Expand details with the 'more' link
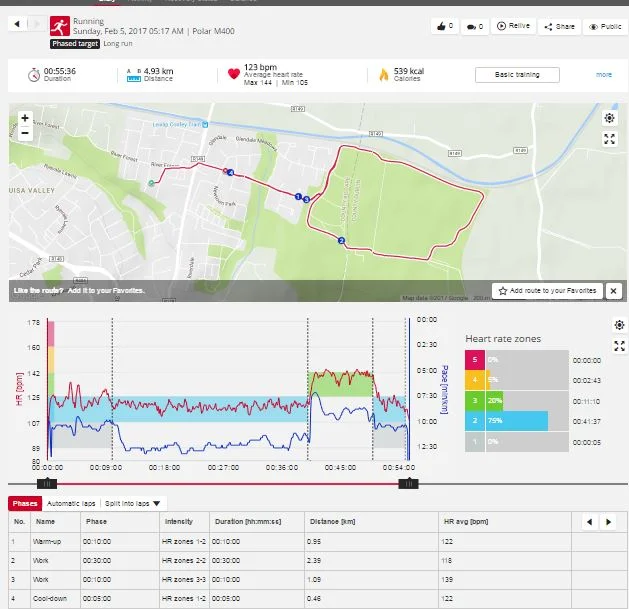 point(604,75)
